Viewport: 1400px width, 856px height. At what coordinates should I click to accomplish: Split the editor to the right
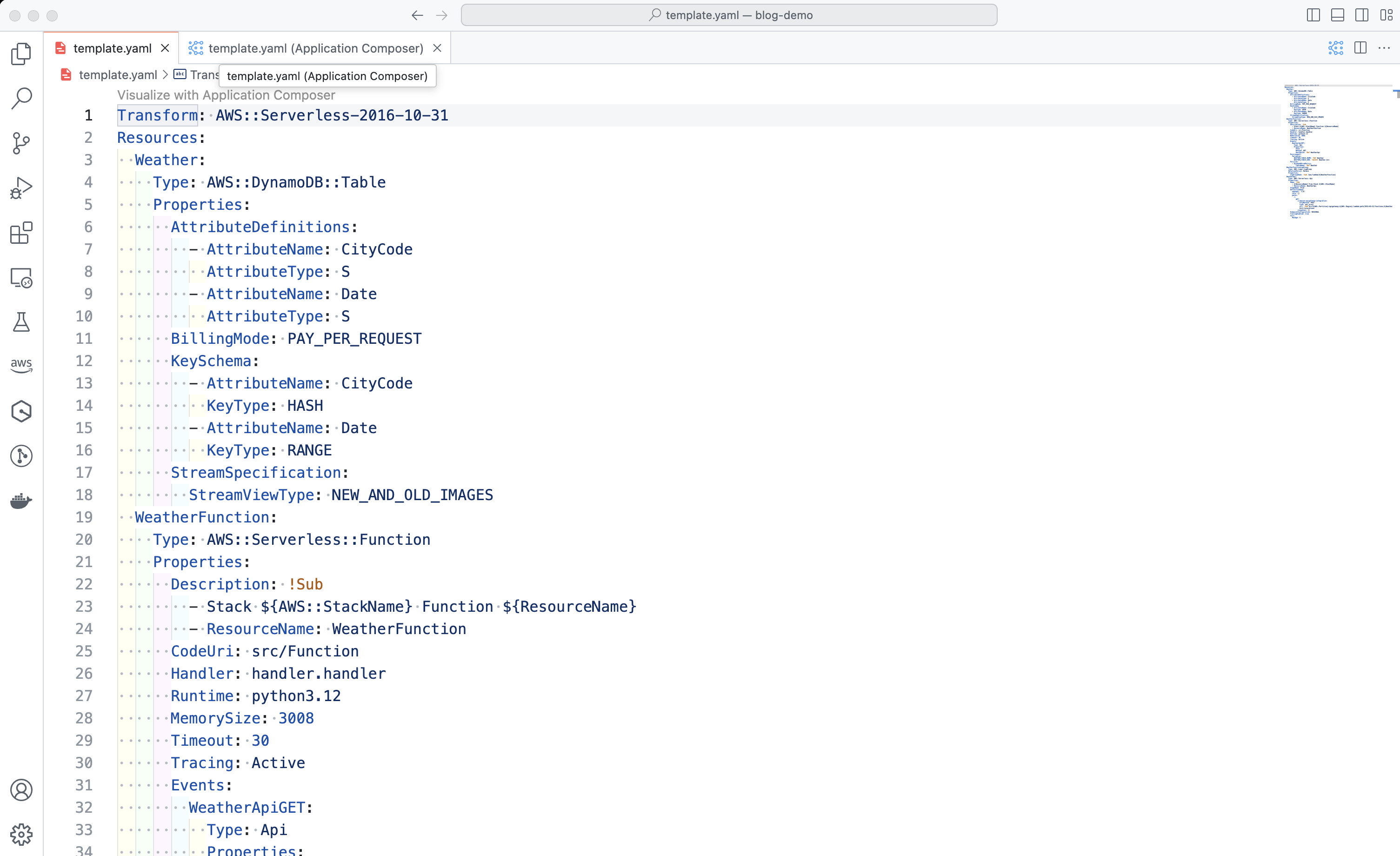[1360, 48]
